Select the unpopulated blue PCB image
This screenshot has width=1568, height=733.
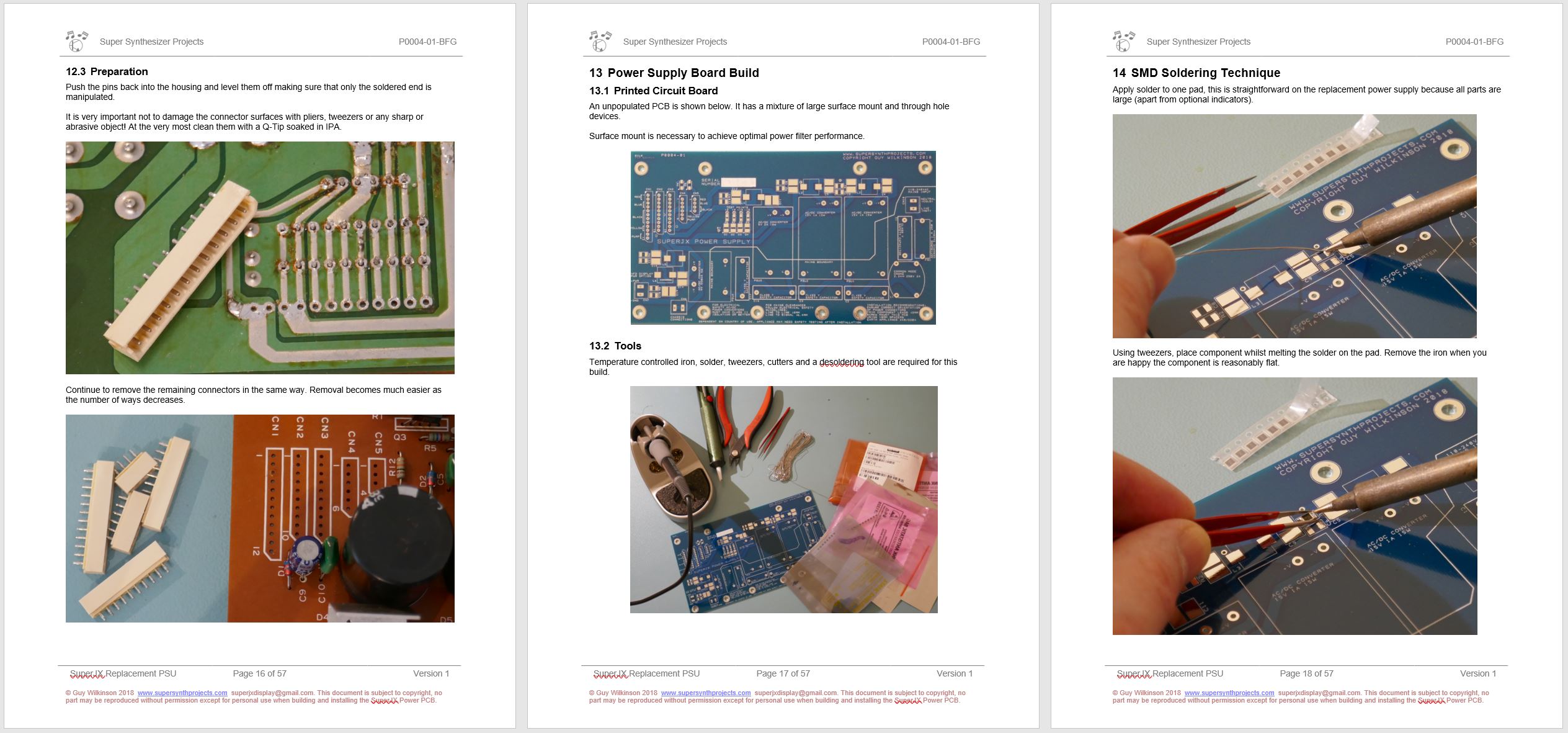click(783, 237)
